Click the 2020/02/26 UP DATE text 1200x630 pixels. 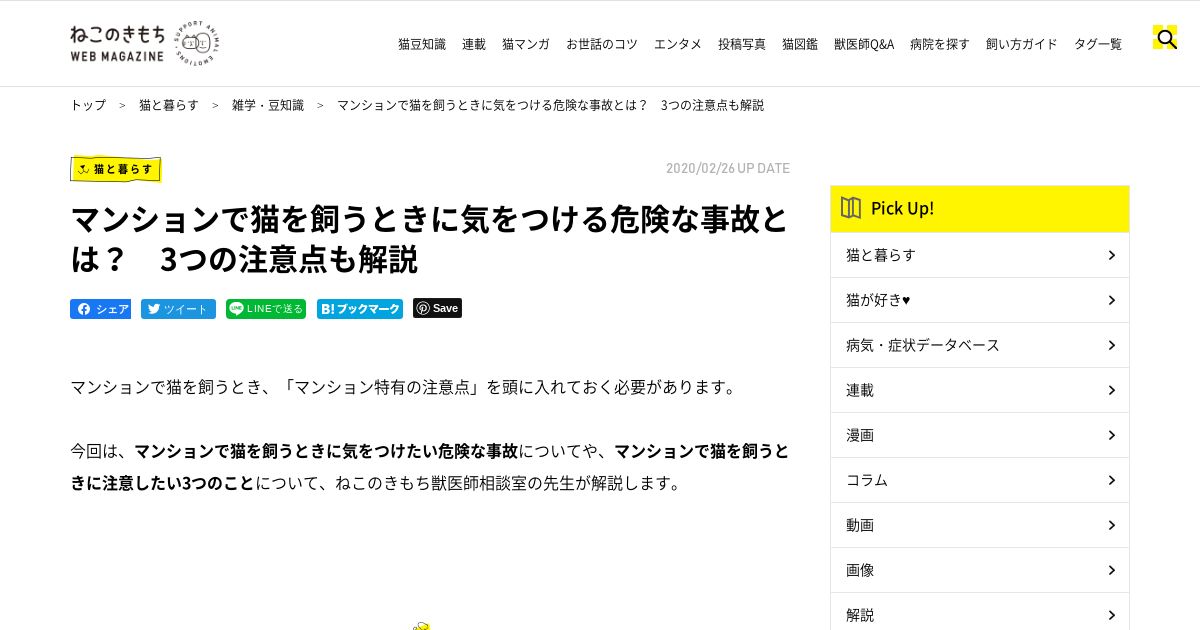coord(728,168)
